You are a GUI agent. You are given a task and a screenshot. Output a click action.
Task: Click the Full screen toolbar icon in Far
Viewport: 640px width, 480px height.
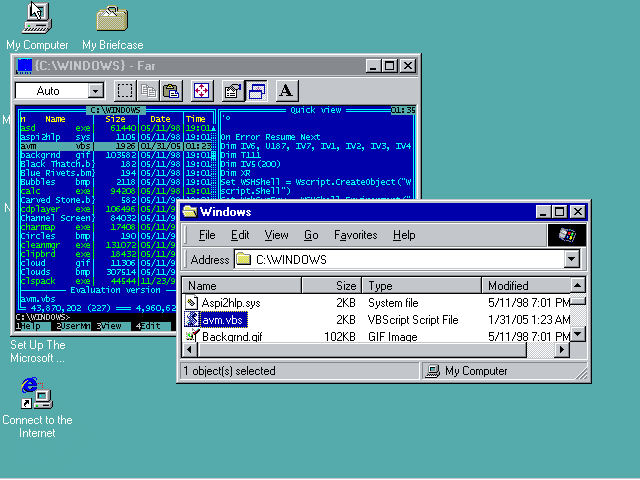(x=202, y=91)
